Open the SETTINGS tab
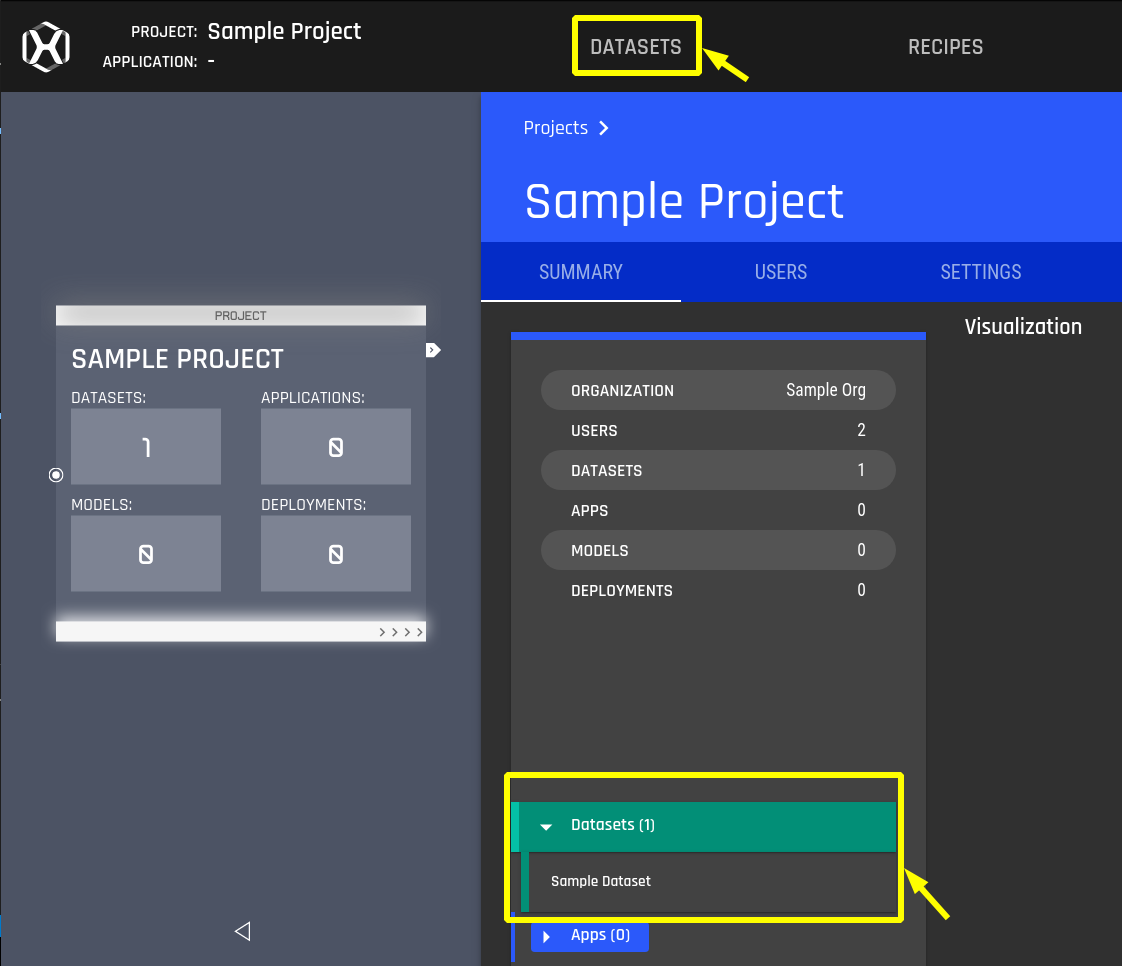This screenshot has width=1122, height=966. pyautogui.click(x=980, y=272)
